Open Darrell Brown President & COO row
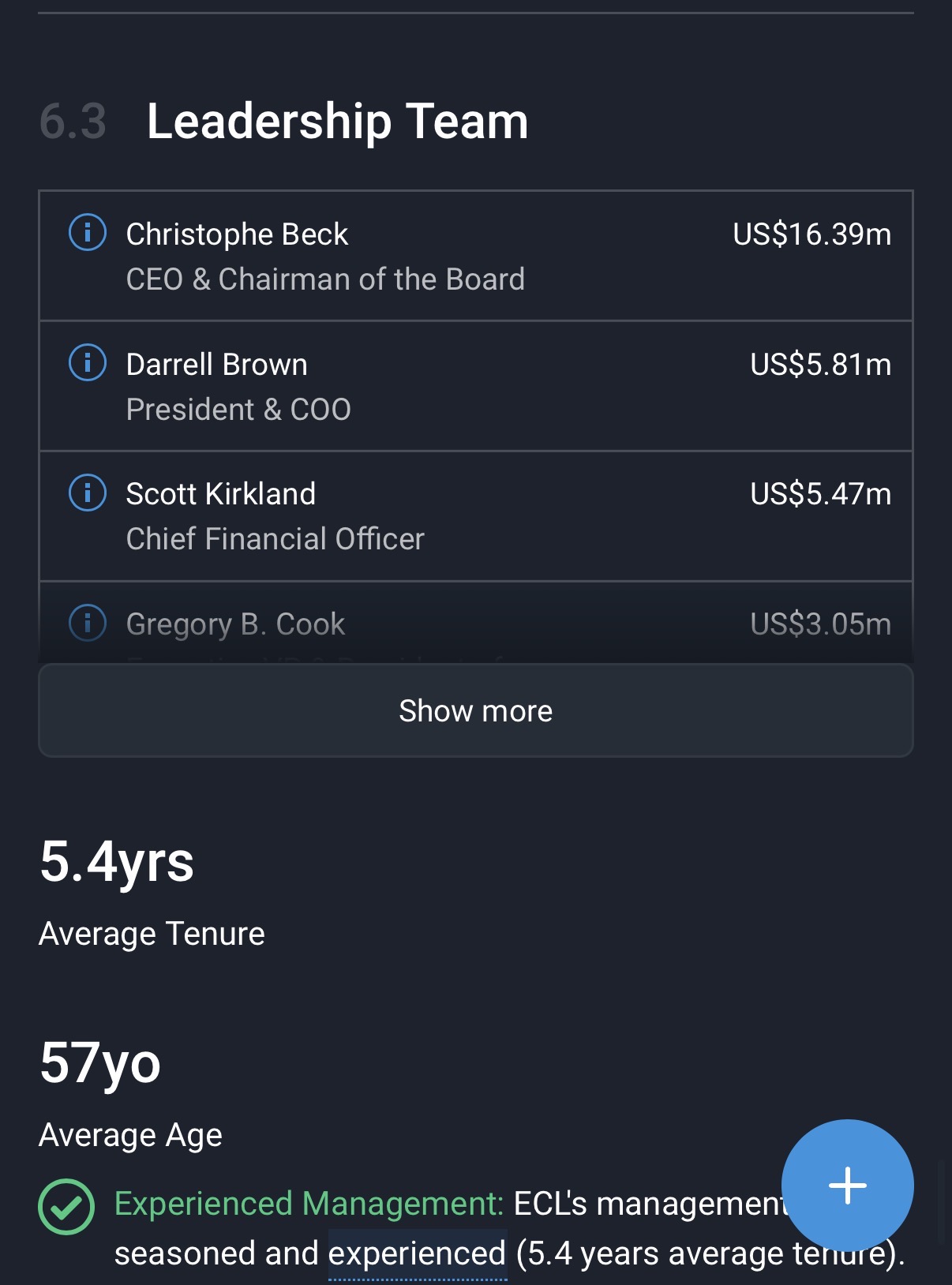The image size is (952, 1285). coord(475,387)
